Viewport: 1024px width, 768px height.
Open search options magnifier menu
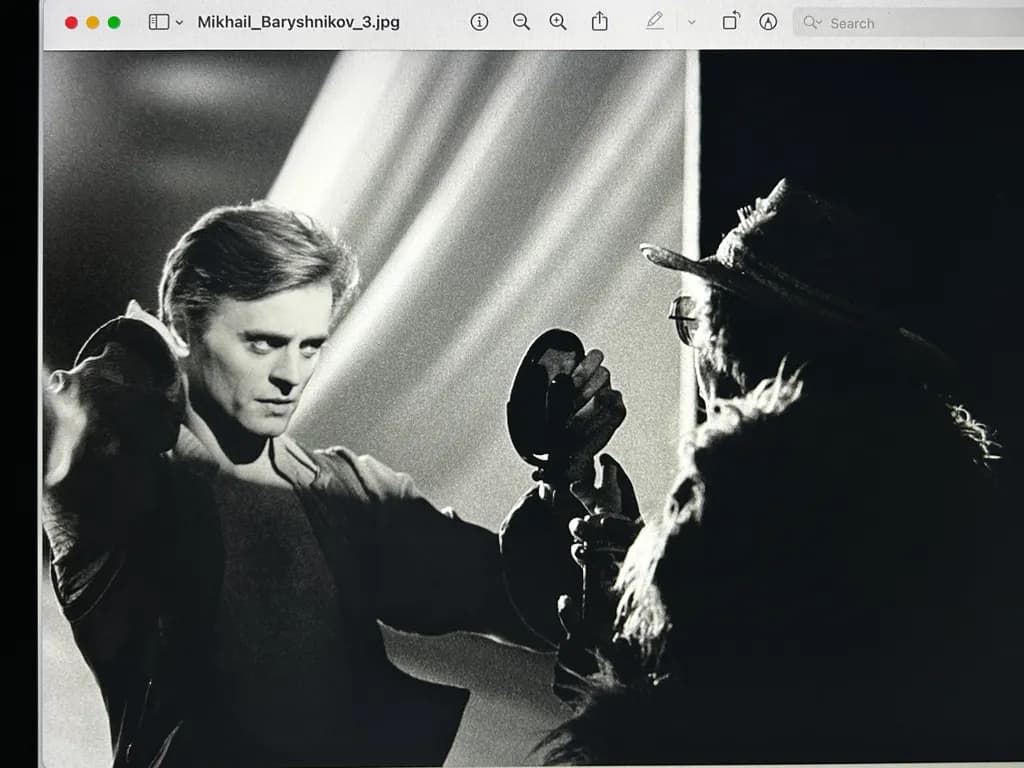[812, 23]
